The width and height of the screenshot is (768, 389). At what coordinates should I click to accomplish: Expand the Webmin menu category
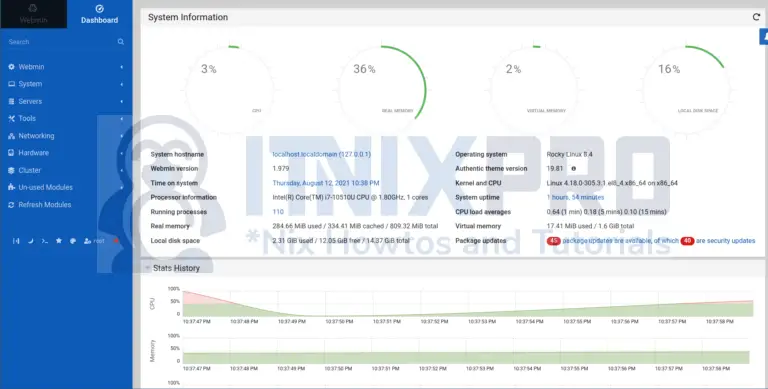coord(66,67)
